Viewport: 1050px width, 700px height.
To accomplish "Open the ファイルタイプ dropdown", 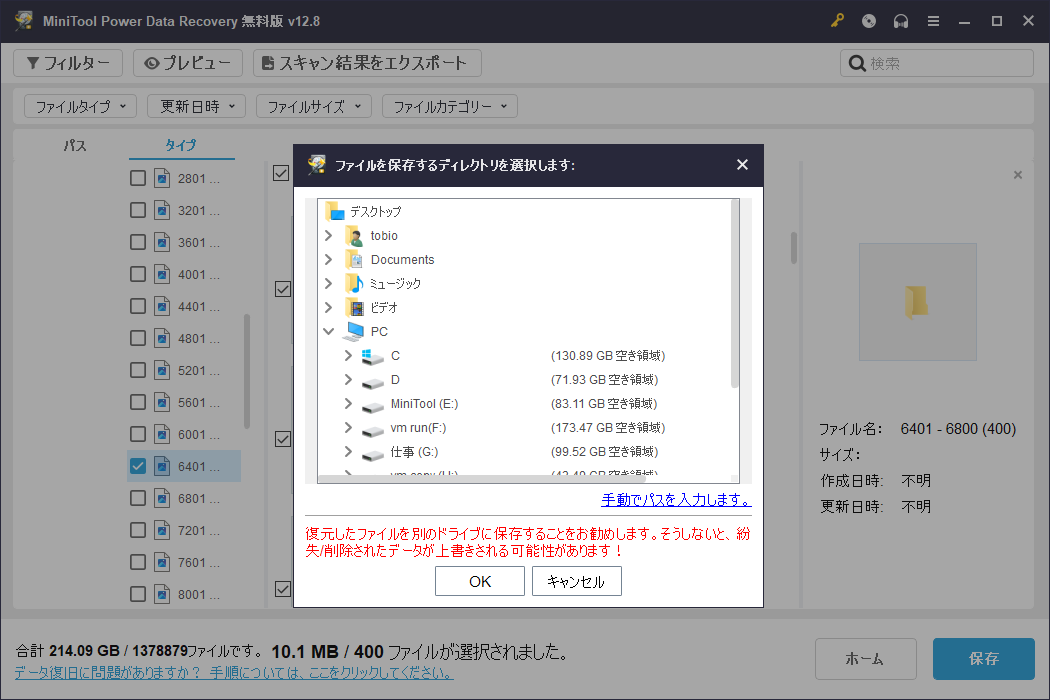I will (80, 106).
